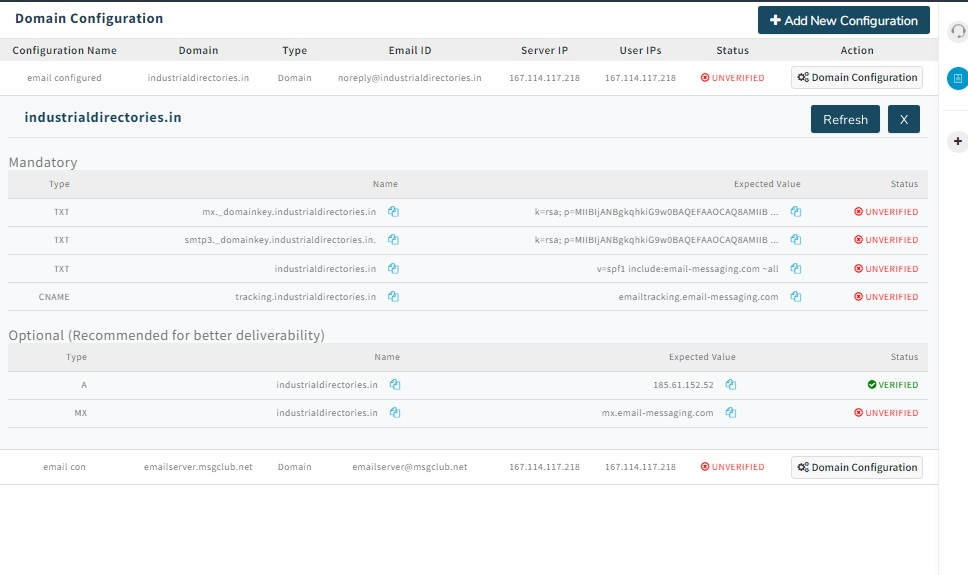This screenshot has width=968, height=575.
Task: Copy the v=spf1 expected value
Action: [x=796, y=269]
